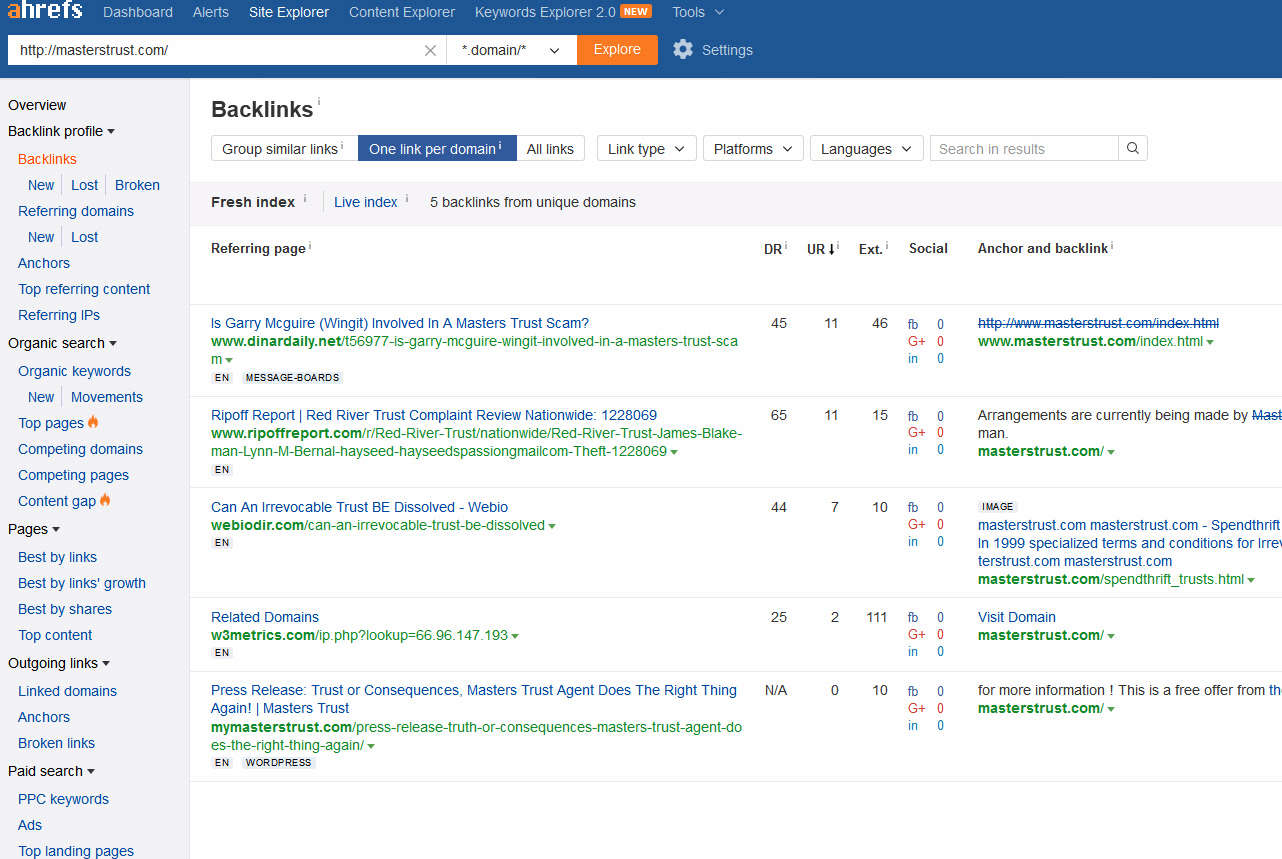Open Movements under Organic keywords
This screenshot has height=859, width=1282.
[x=107, y=397]
